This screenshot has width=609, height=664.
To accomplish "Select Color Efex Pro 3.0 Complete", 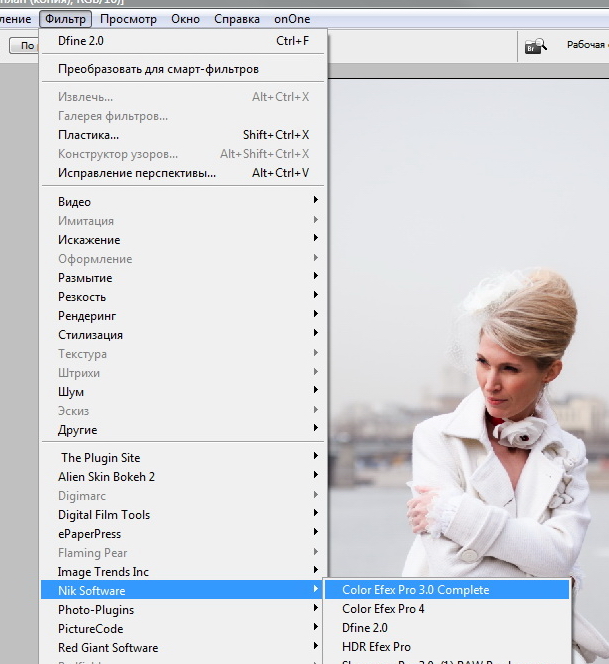I will [415, 590].
